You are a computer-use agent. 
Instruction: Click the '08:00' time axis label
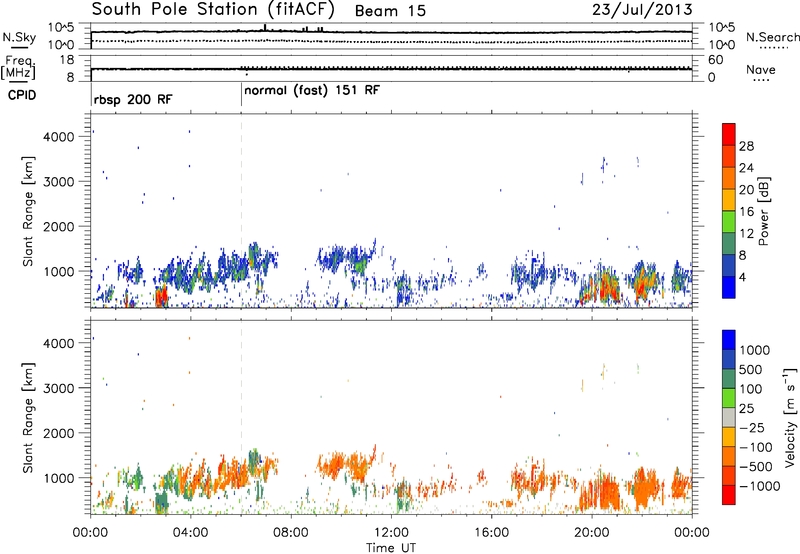point(291,533)
